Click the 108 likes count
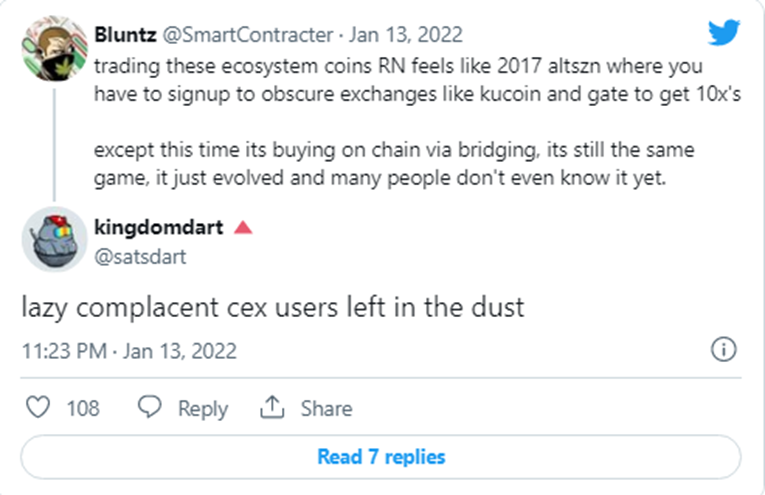 [83, 408]
